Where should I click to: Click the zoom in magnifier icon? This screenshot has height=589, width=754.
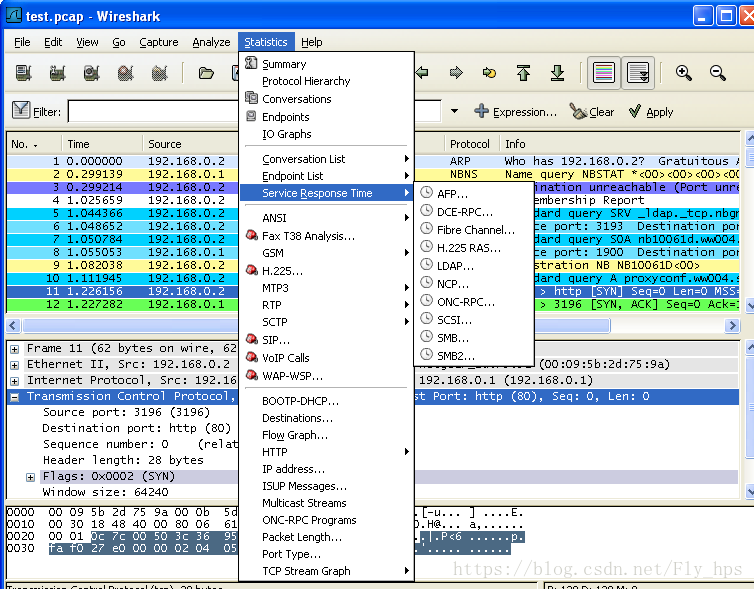683,73
